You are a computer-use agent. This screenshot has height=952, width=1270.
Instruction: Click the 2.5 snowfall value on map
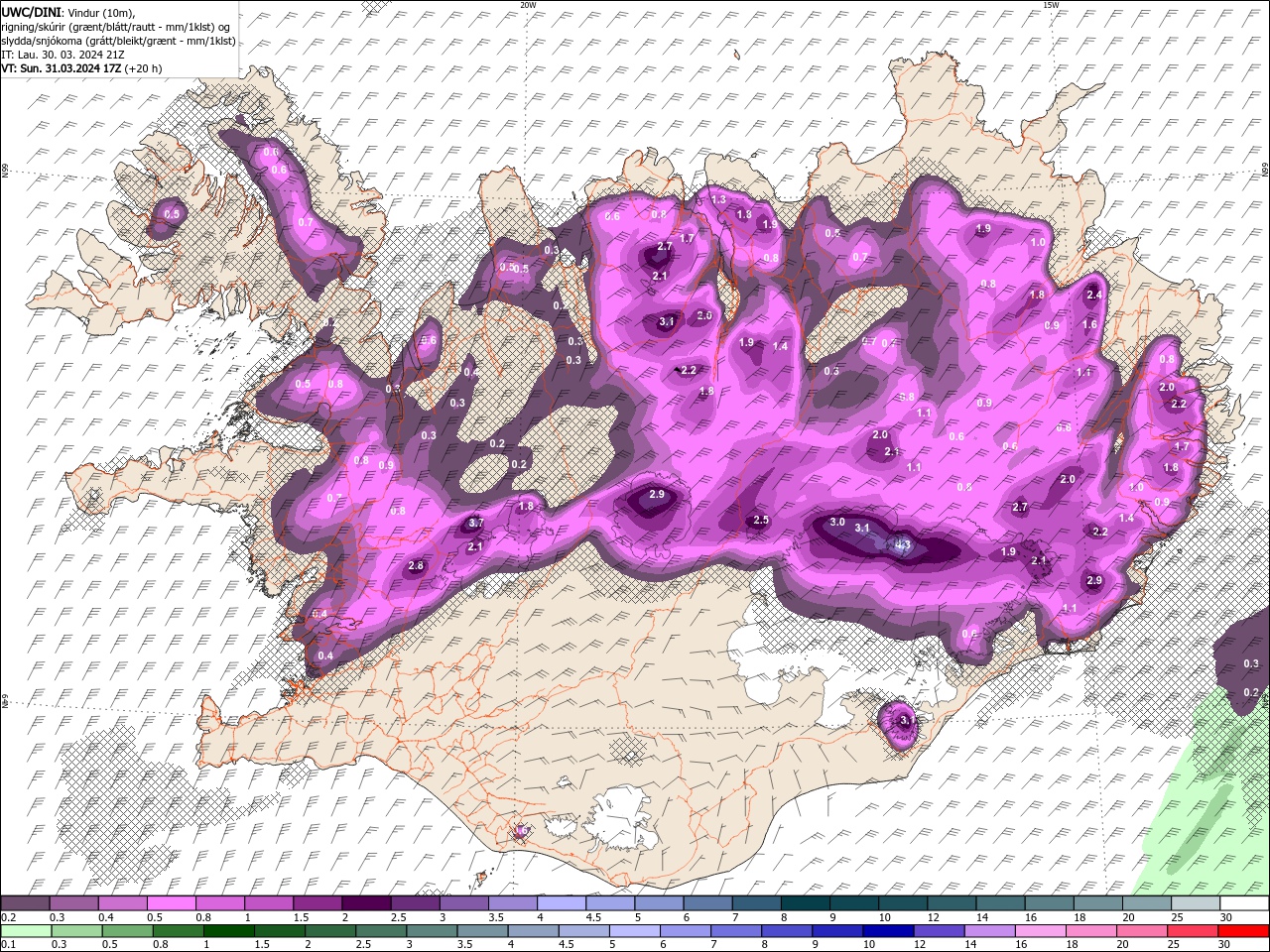(761, 520)
